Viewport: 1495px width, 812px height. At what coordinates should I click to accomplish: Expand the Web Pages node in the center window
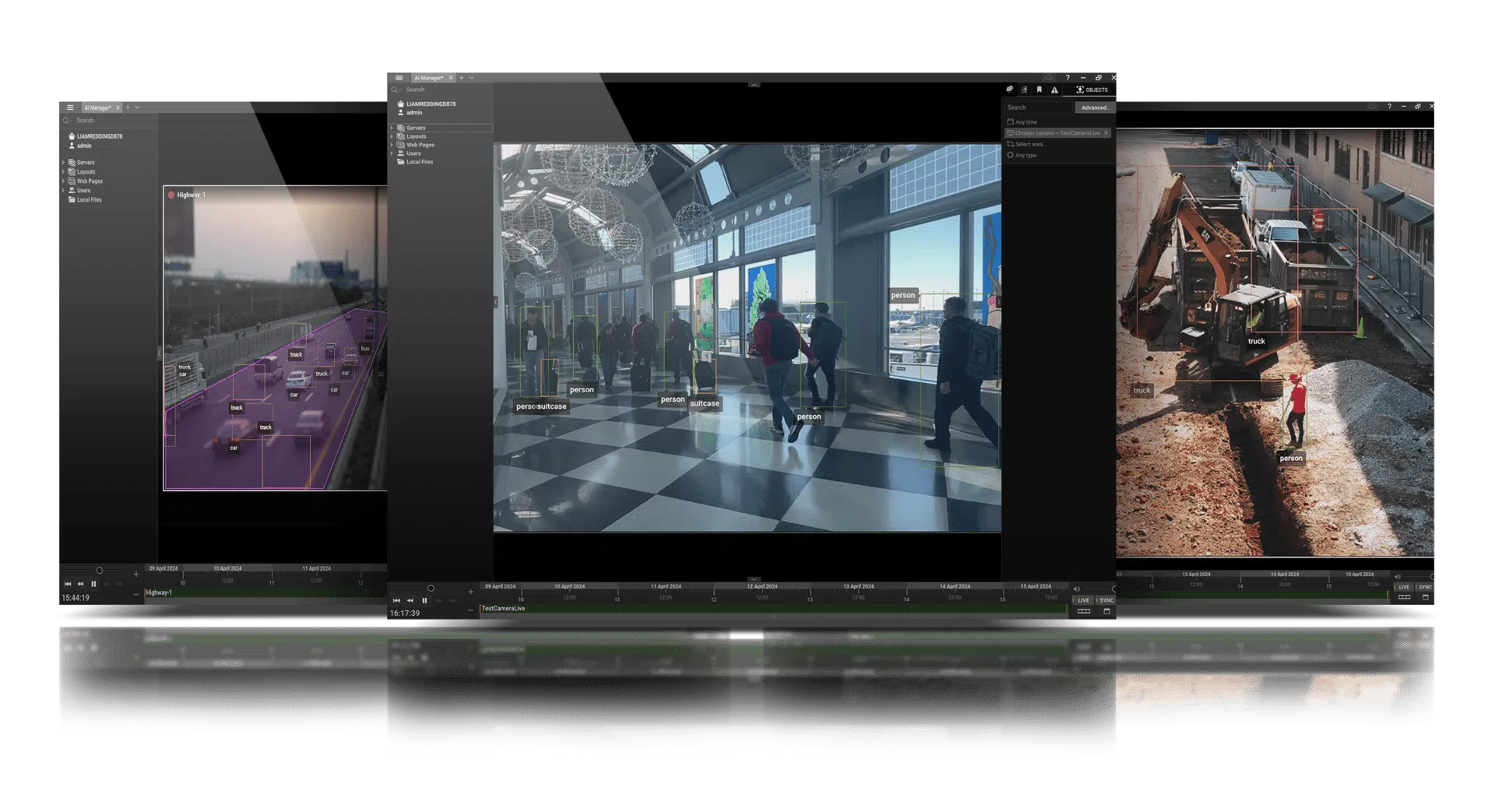pos(392,145)
